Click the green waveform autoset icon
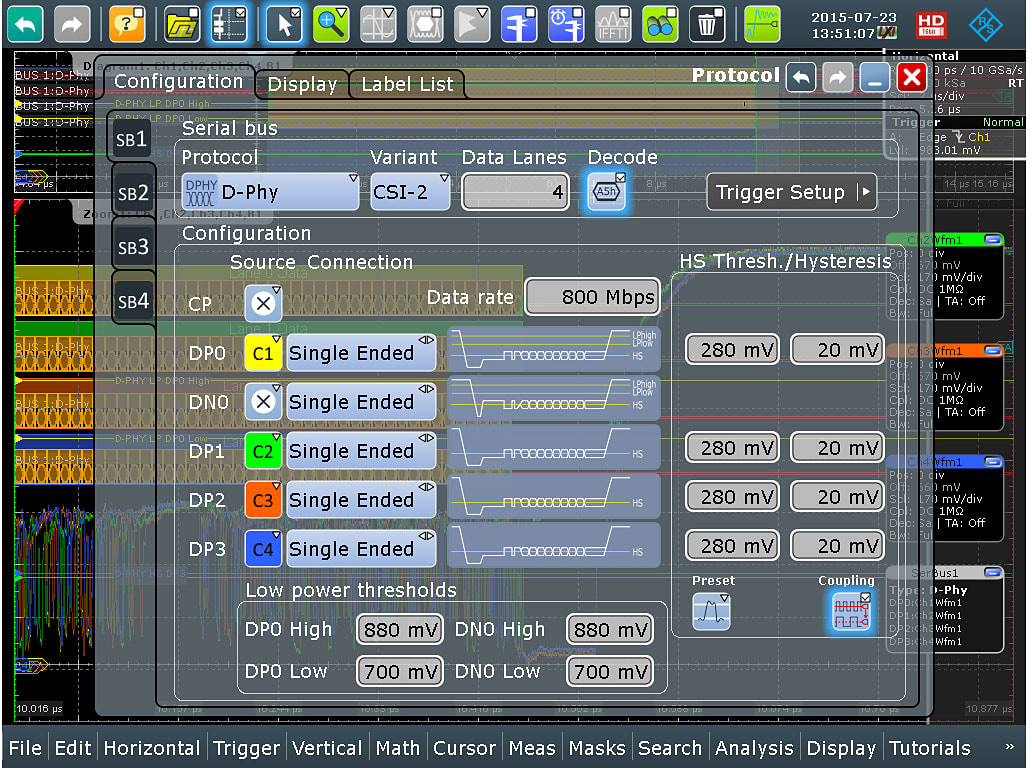The width and height of the screenshot is (1032, 768). [x=762, y=24]
